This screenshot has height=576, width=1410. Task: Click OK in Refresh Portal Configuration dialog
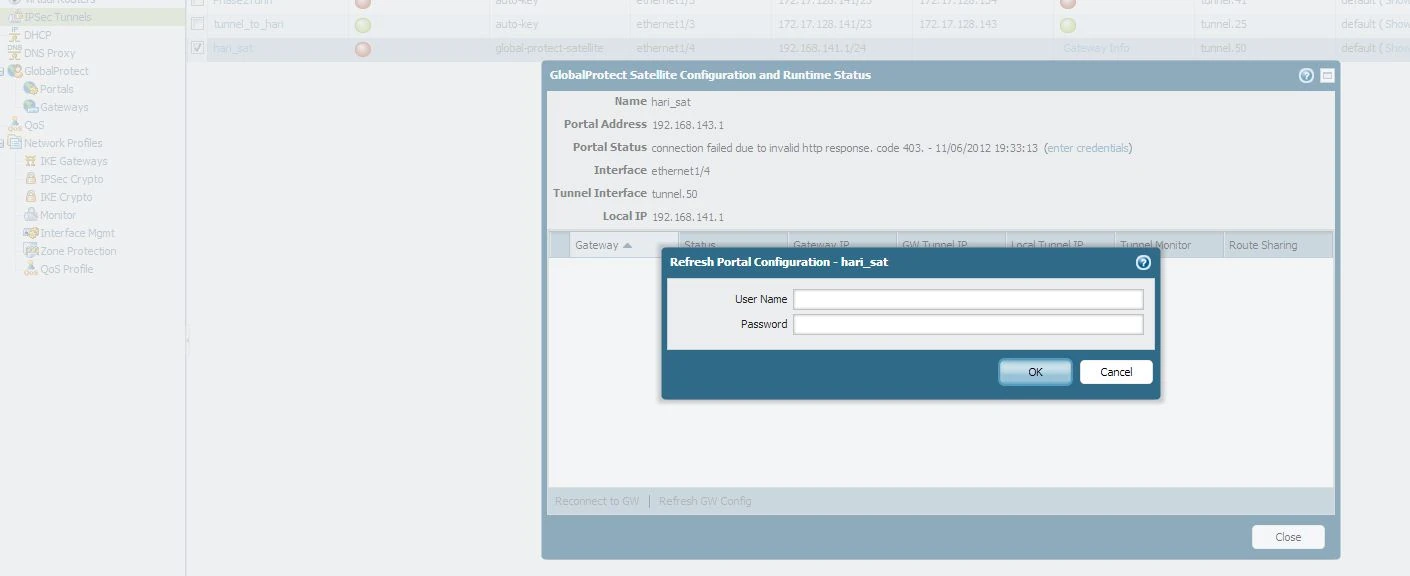[1035, 372]
